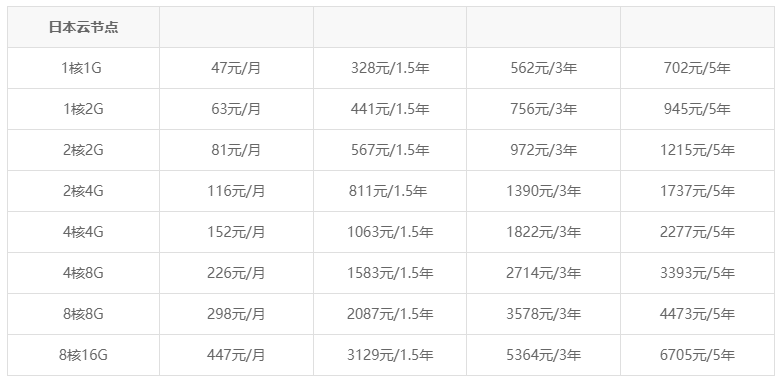Choose the 116元/月 price

click(236, 191)
